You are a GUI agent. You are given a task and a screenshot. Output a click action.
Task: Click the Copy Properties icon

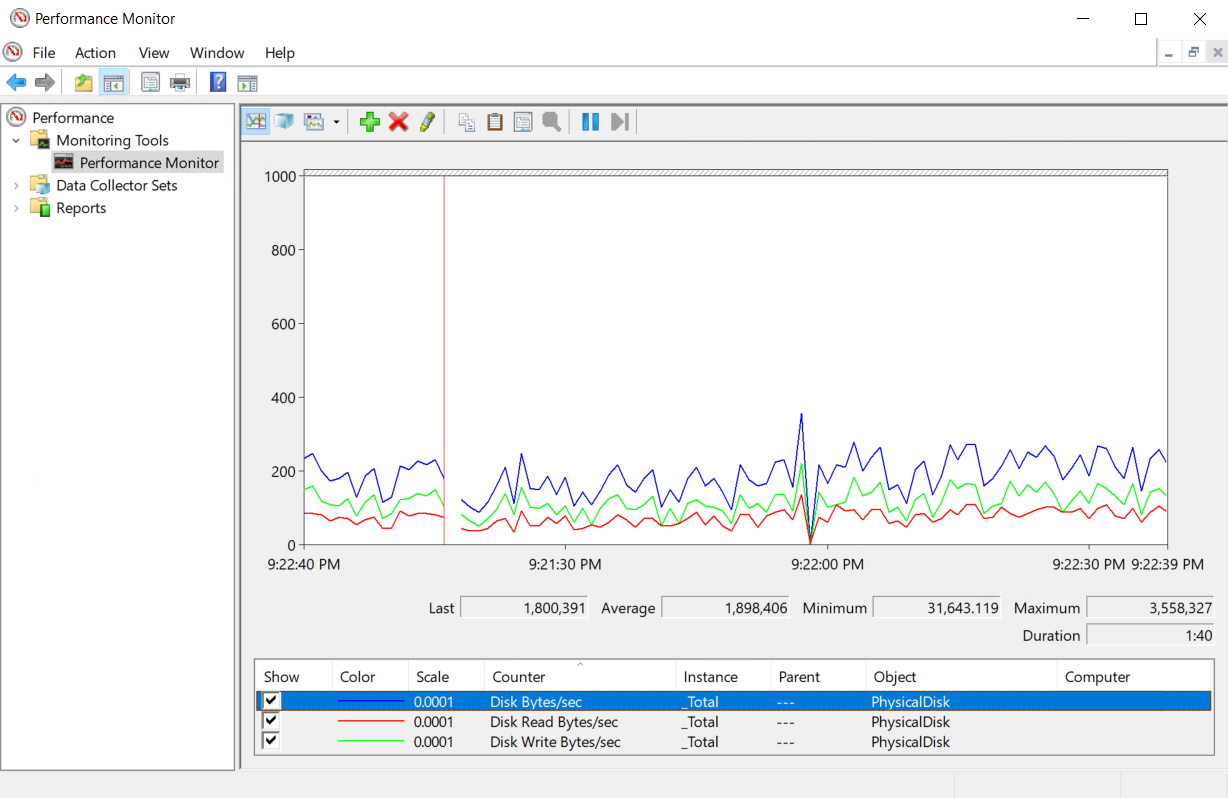point(466,122)
